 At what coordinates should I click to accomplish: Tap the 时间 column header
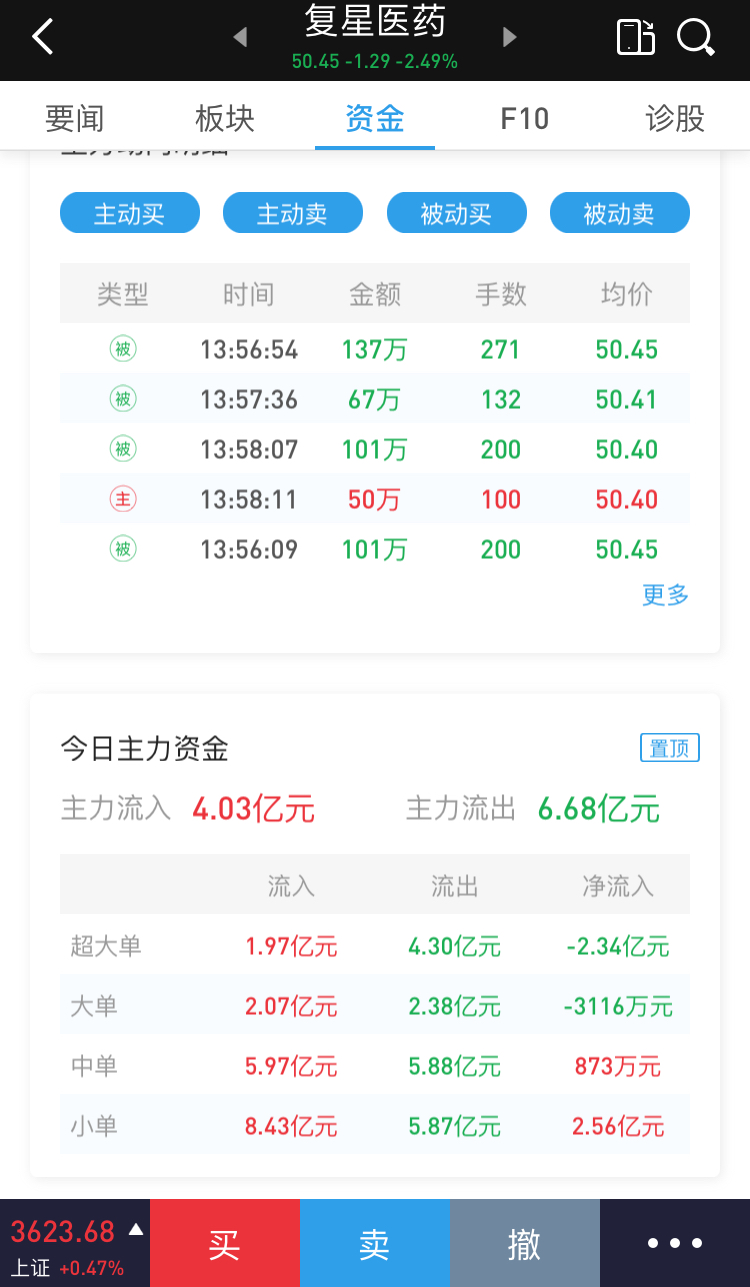pyautogui.click(x=249, y=294)
